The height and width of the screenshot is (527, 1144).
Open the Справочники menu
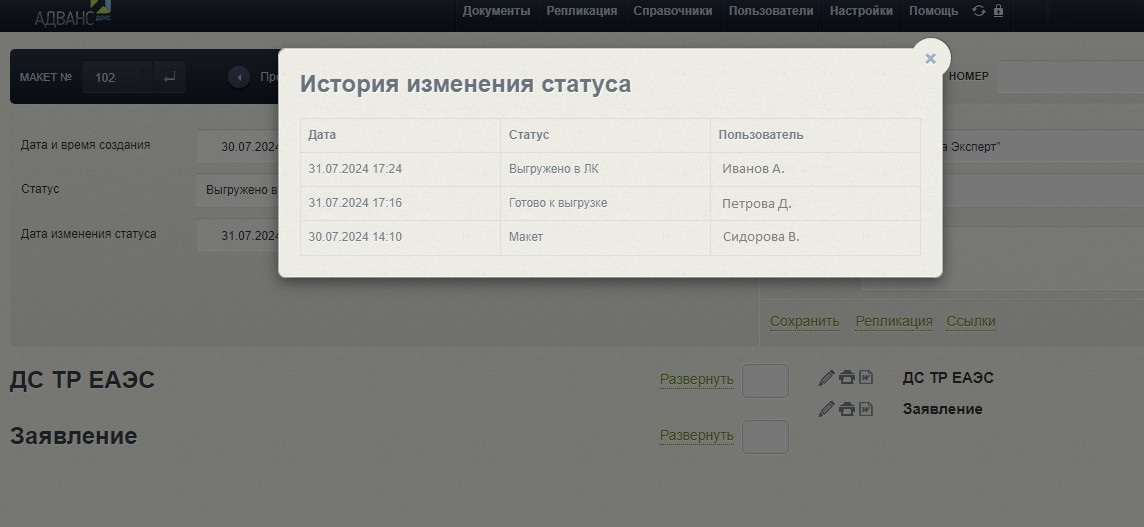coord(673,11)
